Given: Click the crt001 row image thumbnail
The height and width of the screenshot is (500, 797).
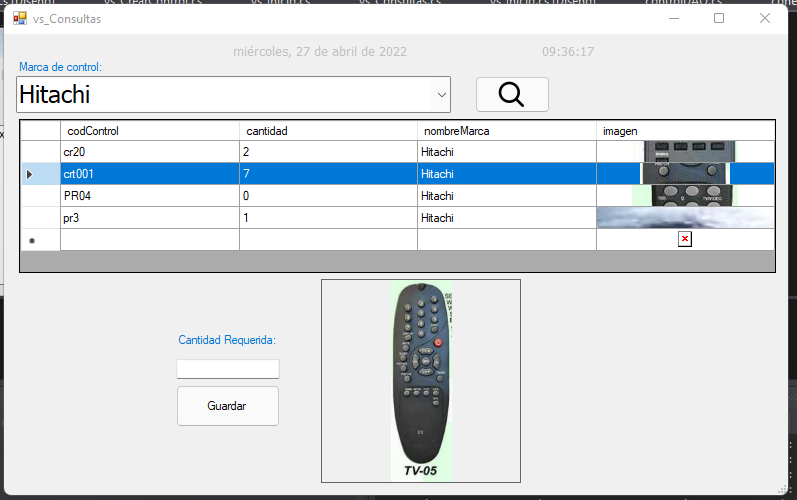Looking at the screenshot, I should tap(685, 174).
